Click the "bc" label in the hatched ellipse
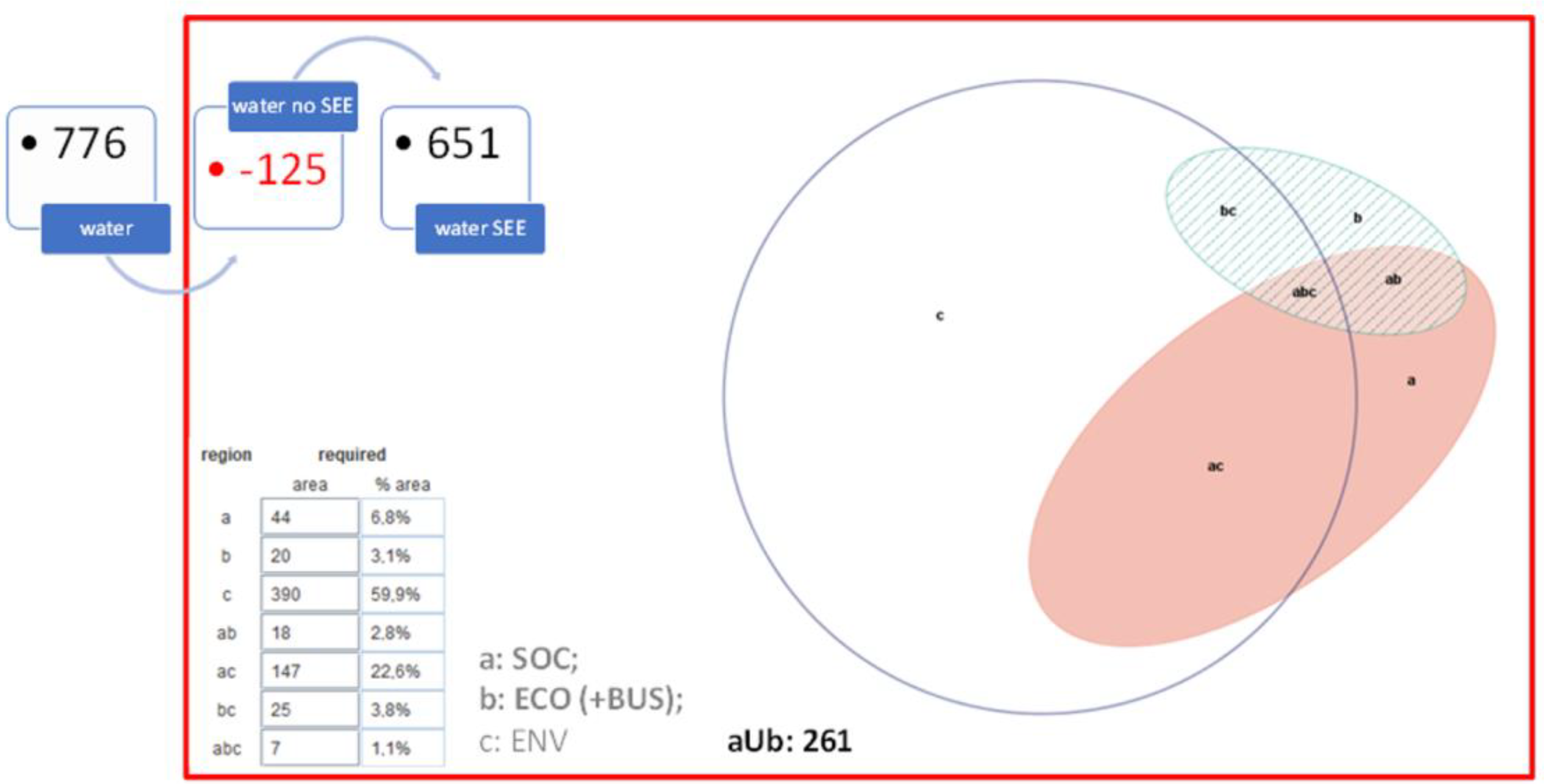This screenshot has width=1544, height=784. 1228,211
